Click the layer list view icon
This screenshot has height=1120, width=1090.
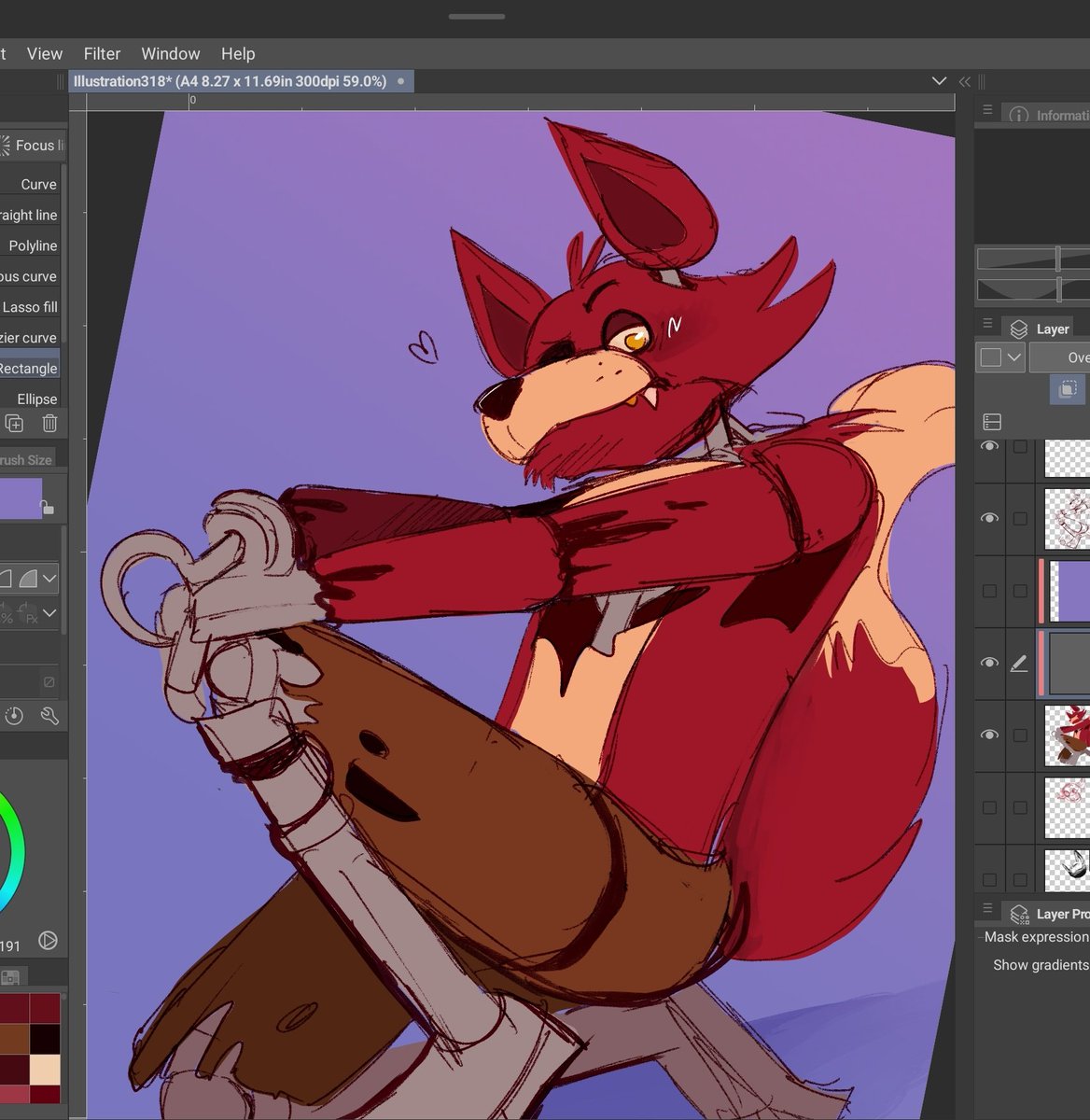pyautogui.click(x=992, y=423)
